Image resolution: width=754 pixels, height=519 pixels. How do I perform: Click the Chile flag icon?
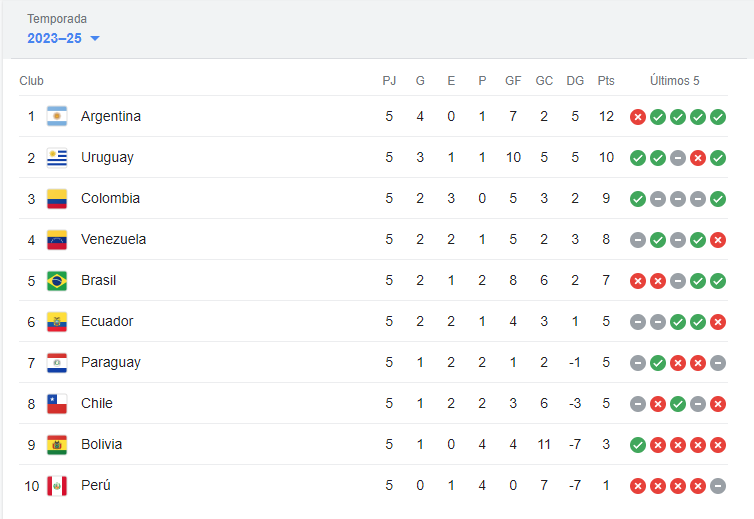click(57, 403)
